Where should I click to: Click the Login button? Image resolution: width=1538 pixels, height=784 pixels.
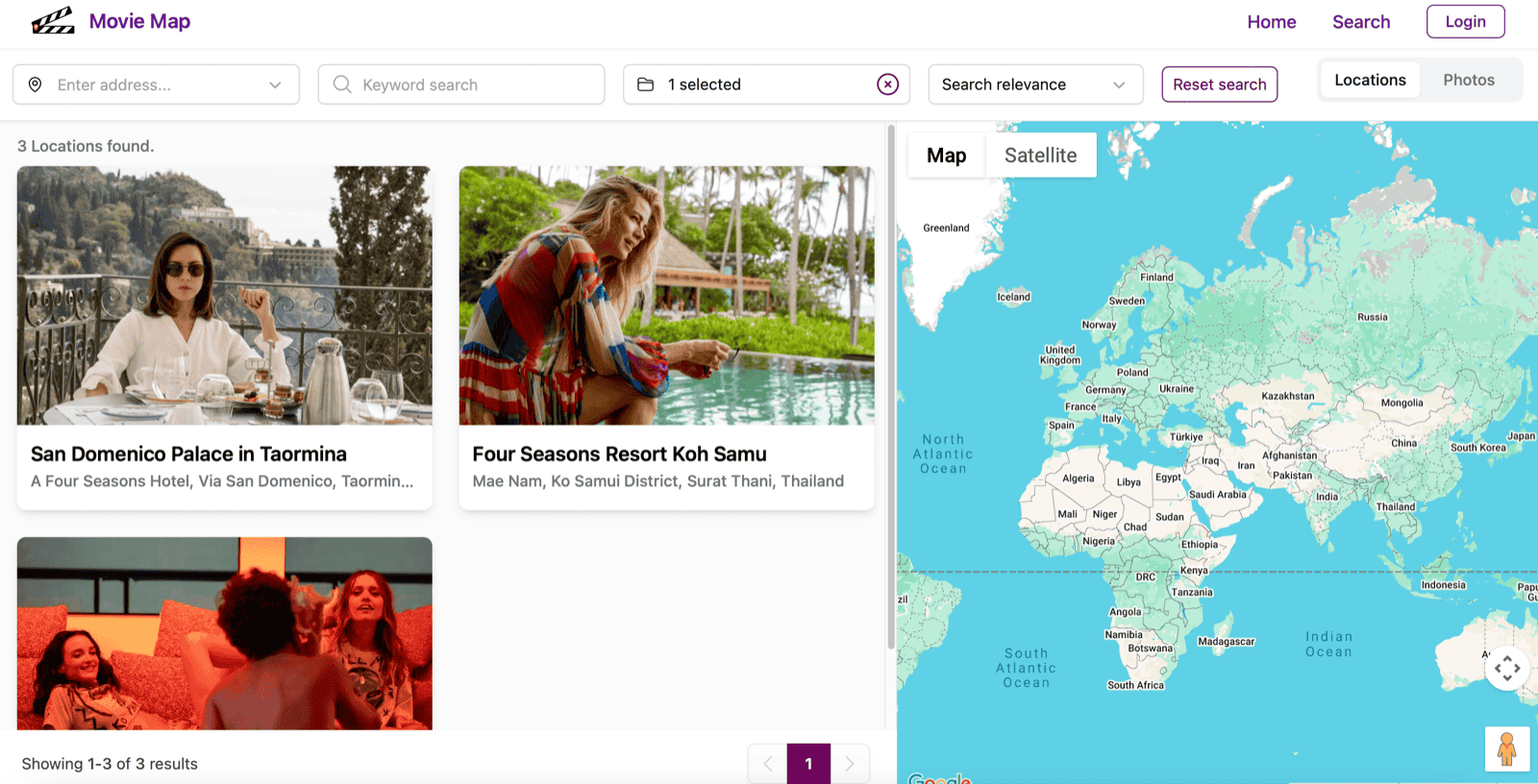pyautogui.click(x=1465, y=21)
